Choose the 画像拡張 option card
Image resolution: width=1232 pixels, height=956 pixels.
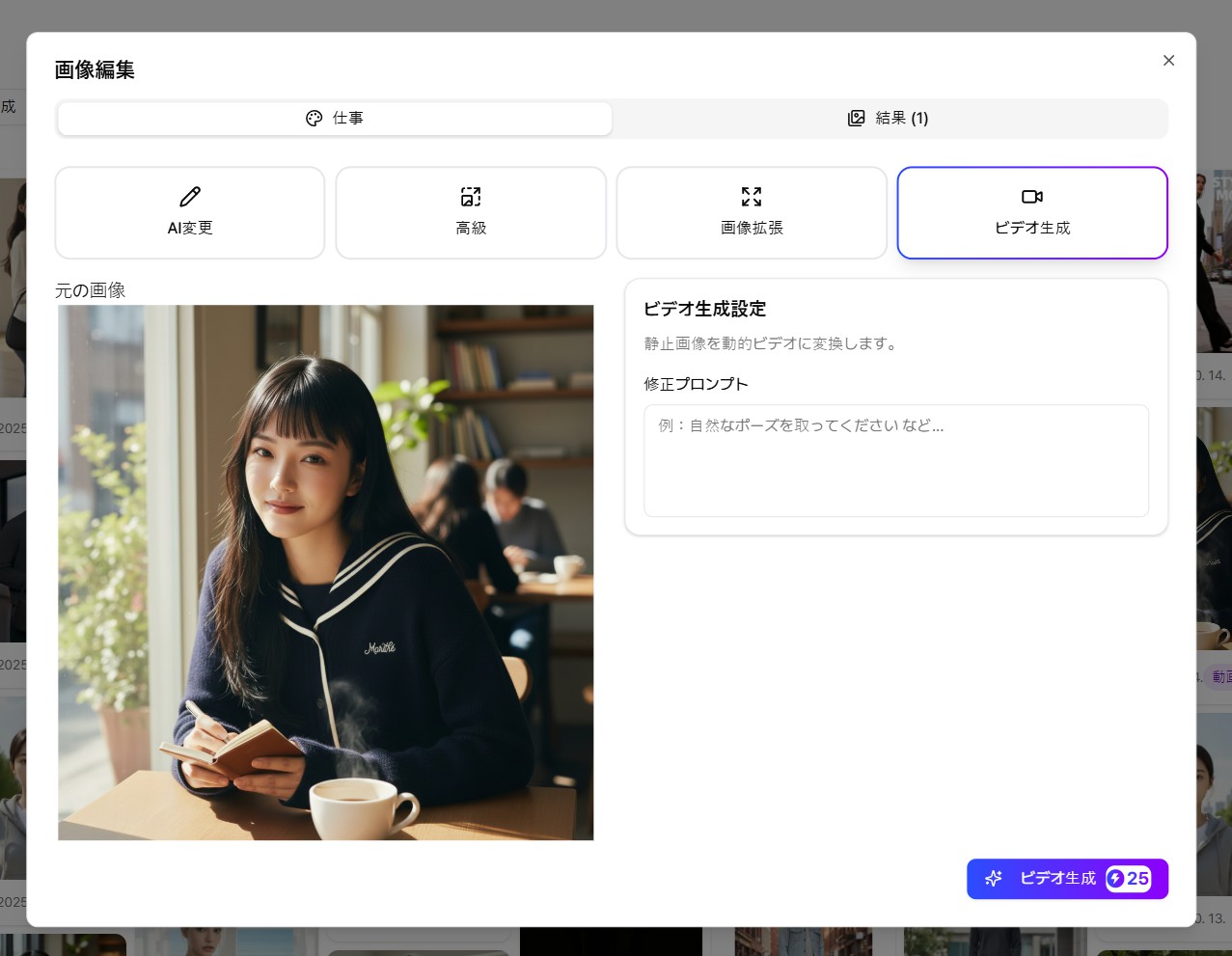[x=752, y=213]
